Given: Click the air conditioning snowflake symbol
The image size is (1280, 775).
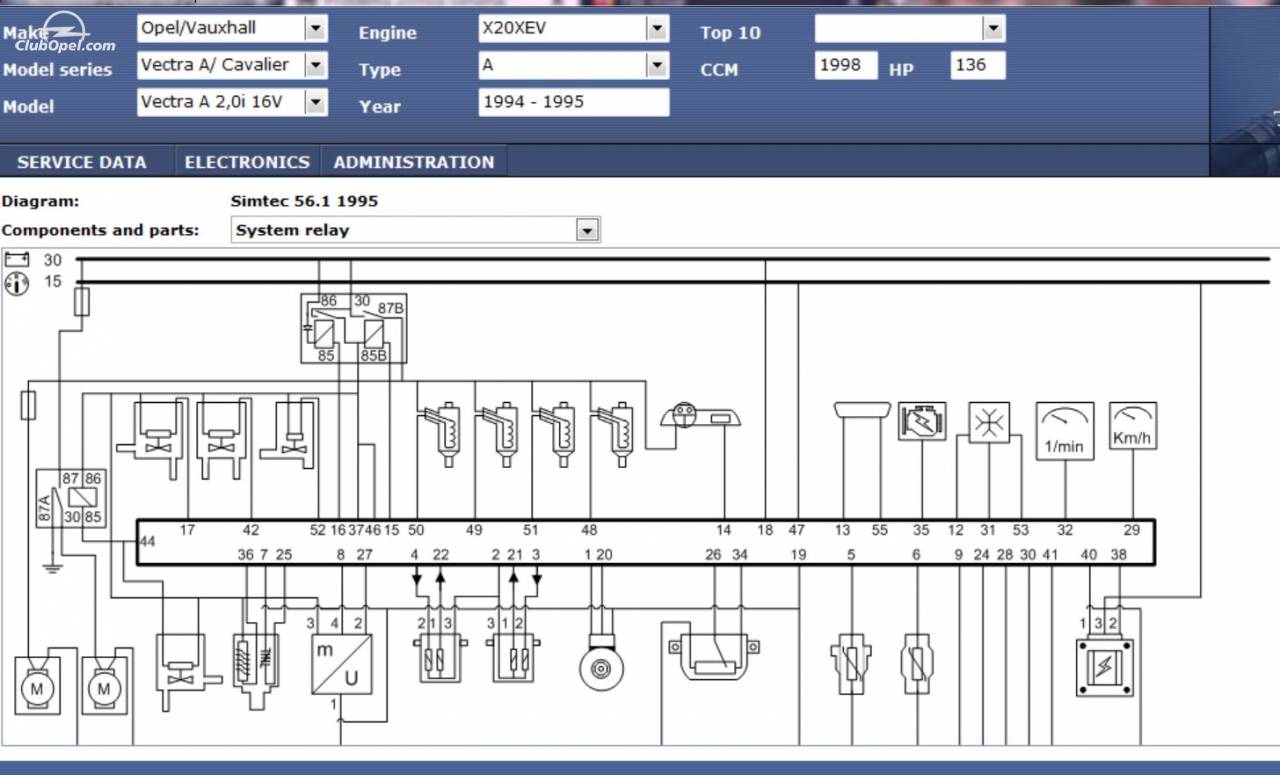Looking at the screenshot, I should click(989, 423).
